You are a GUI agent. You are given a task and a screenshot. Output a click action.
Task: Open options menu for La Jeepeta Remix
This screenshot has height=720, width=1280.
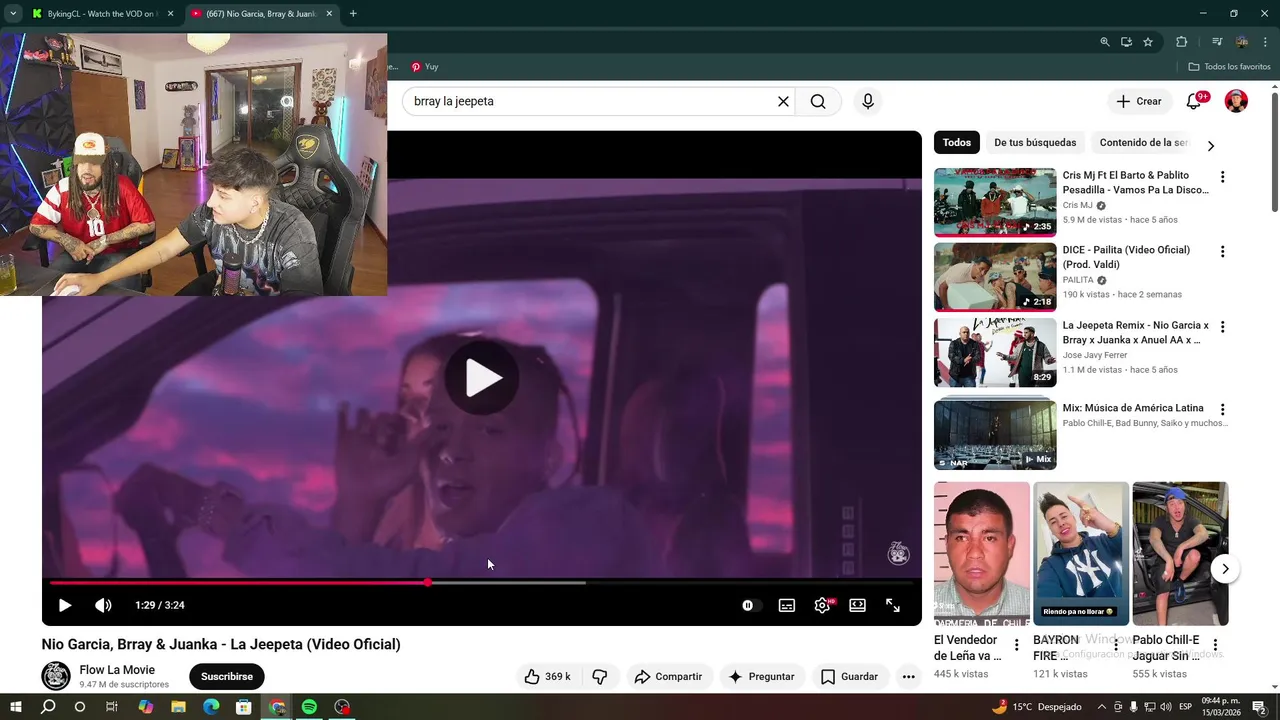1222,327
